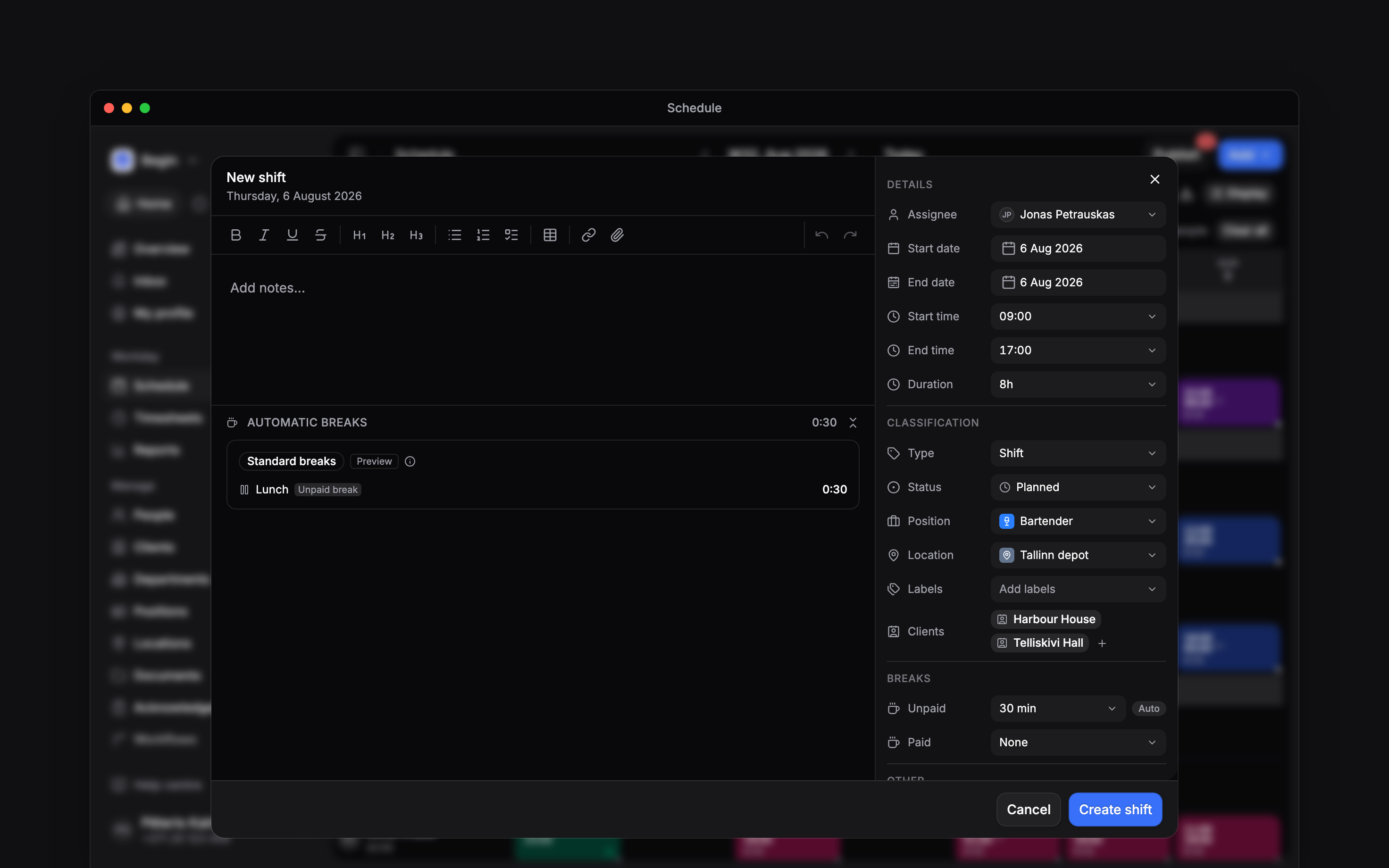Image resolution: width=1389 pixels, height=868 pixels.
Task: Open the Paid break dropdown
Action: pos(1078,742)
